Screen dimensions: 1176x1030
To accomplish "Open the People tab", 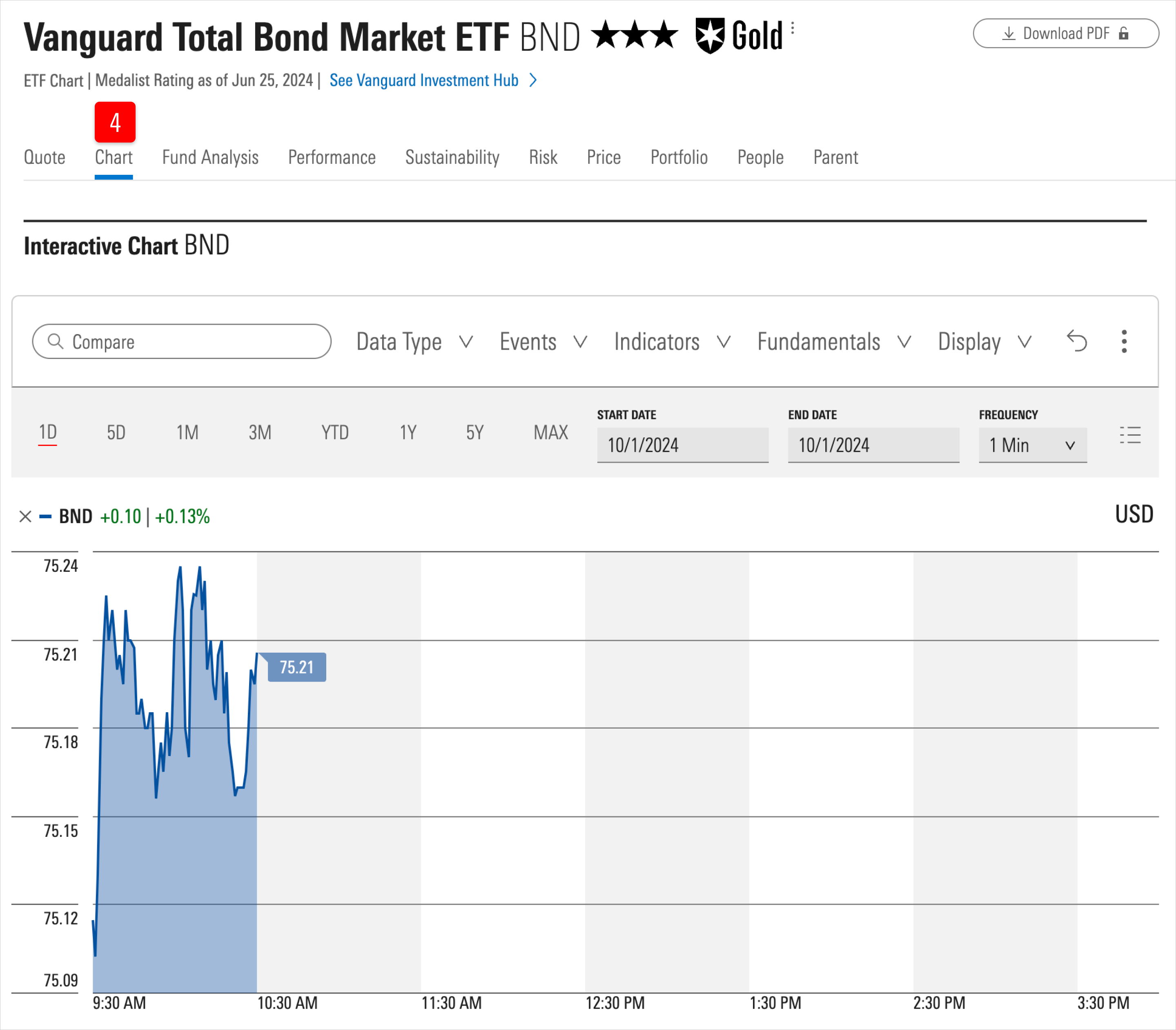I will 760,157.
